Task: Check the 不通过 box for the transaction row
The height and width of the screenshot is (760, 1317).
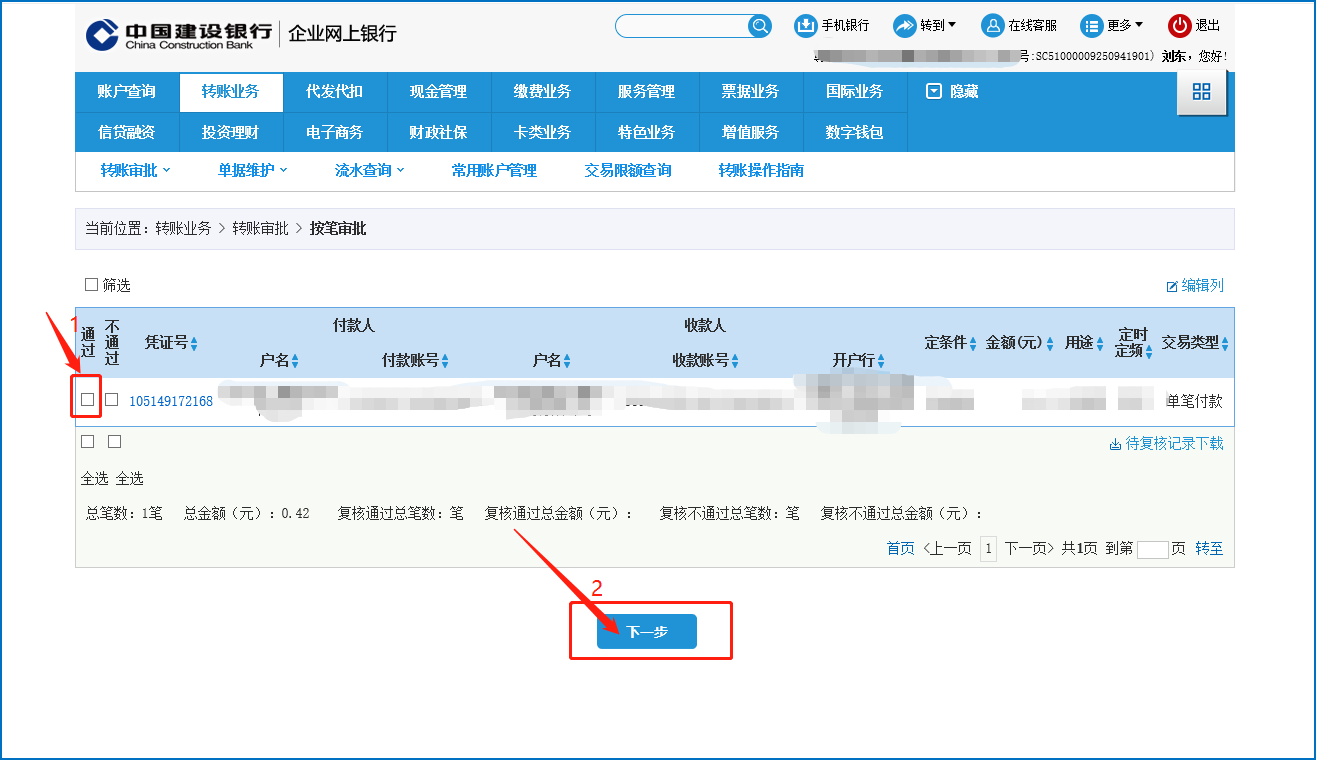Action: (112, 400)
